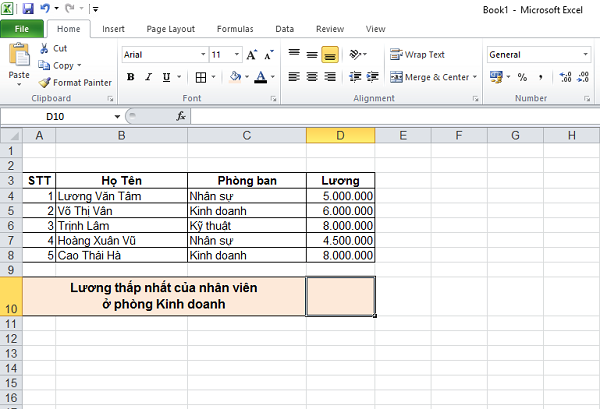Click the Format Painter button
This screenshot has height=409, width=600.
(75, 82)
